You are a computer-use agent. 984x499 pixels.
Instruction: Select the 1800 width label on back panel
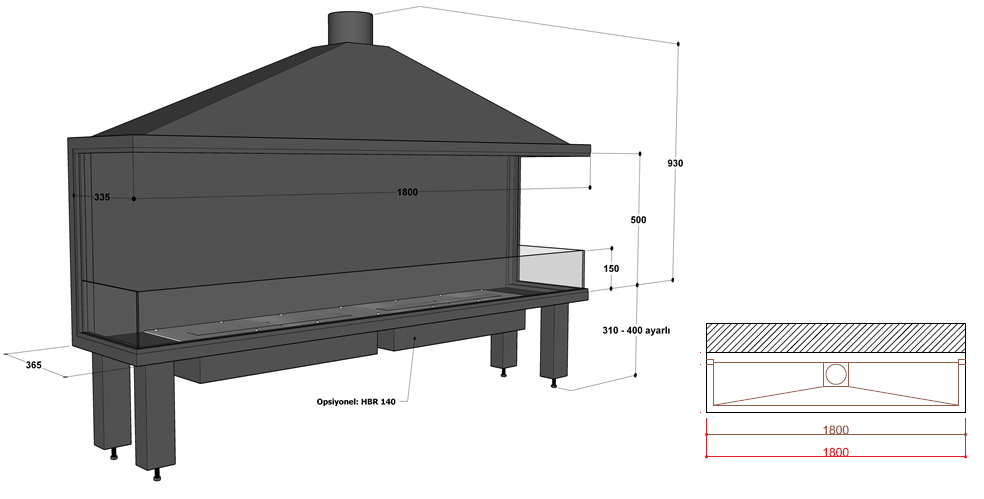(407, 192)
